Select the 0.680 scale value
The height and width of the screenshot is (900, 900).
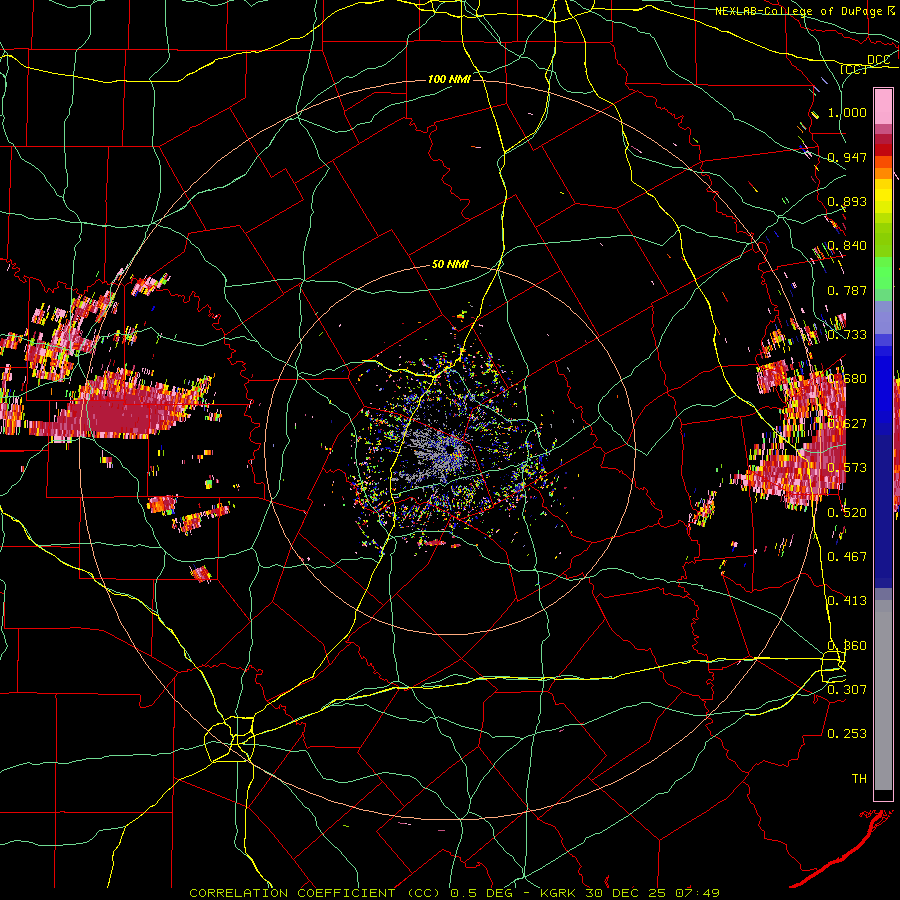tap(847, 379)
